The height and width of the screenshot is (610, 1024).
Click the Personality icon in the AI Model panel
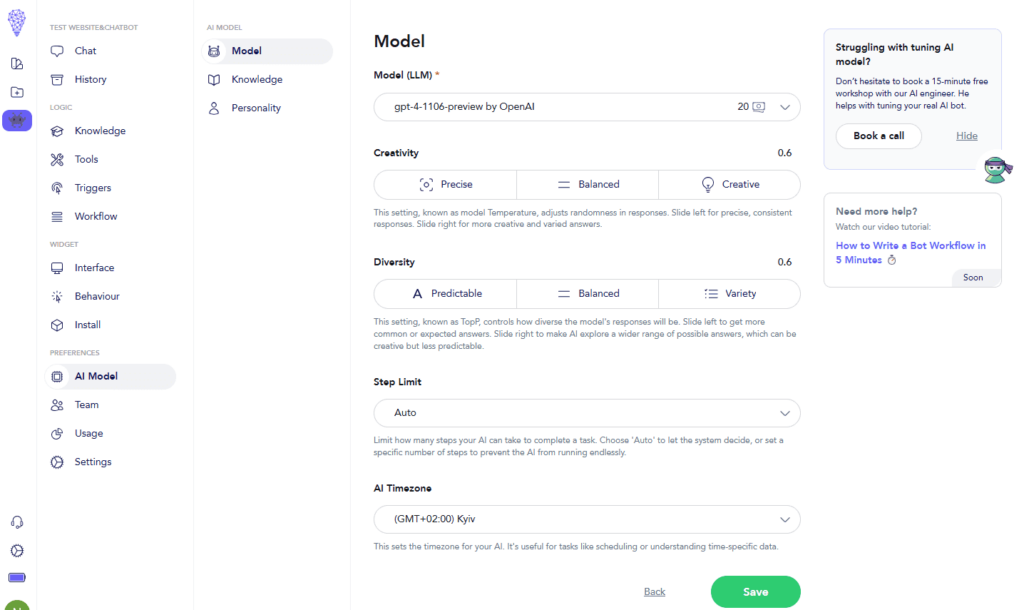[213, 107]
